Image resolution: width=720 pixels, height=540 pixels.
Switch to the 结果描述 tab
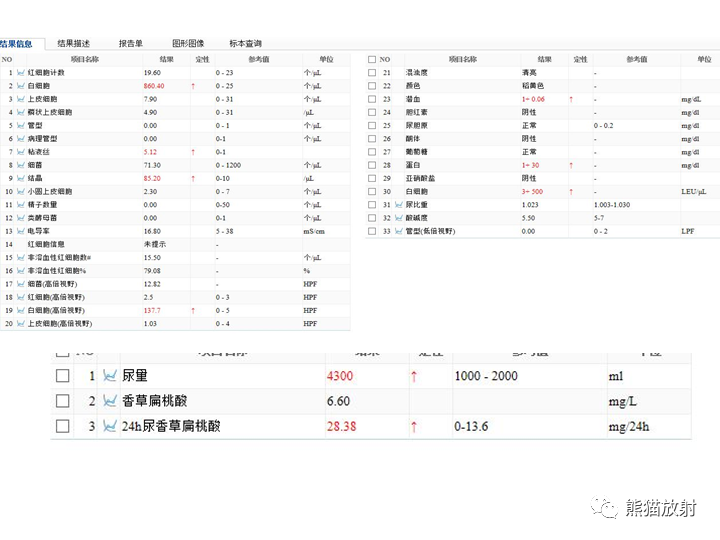click(x=73, y=44)
